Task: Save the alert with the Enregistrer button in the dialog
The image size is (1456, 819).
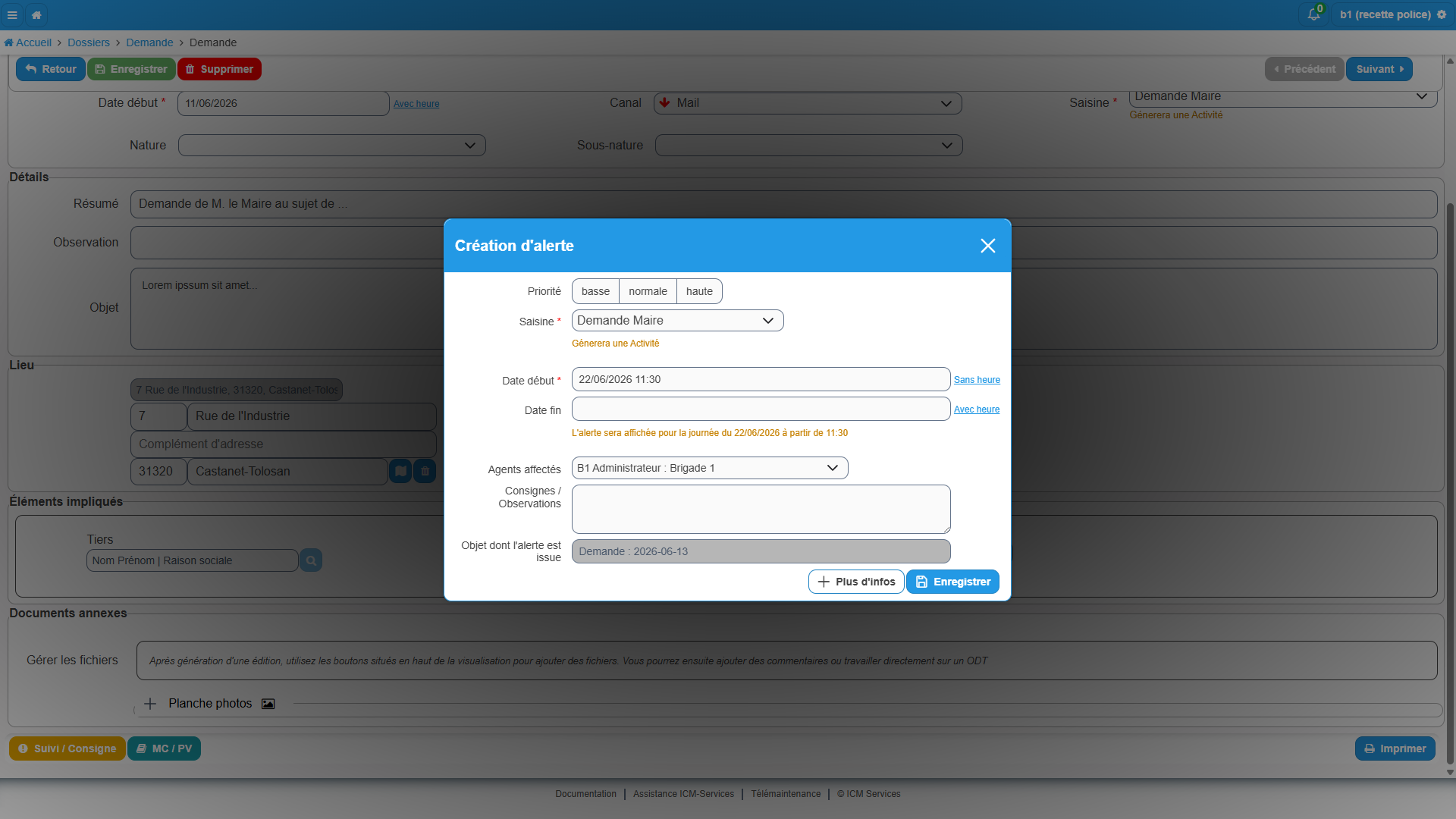Action: [x=952, y=582]
